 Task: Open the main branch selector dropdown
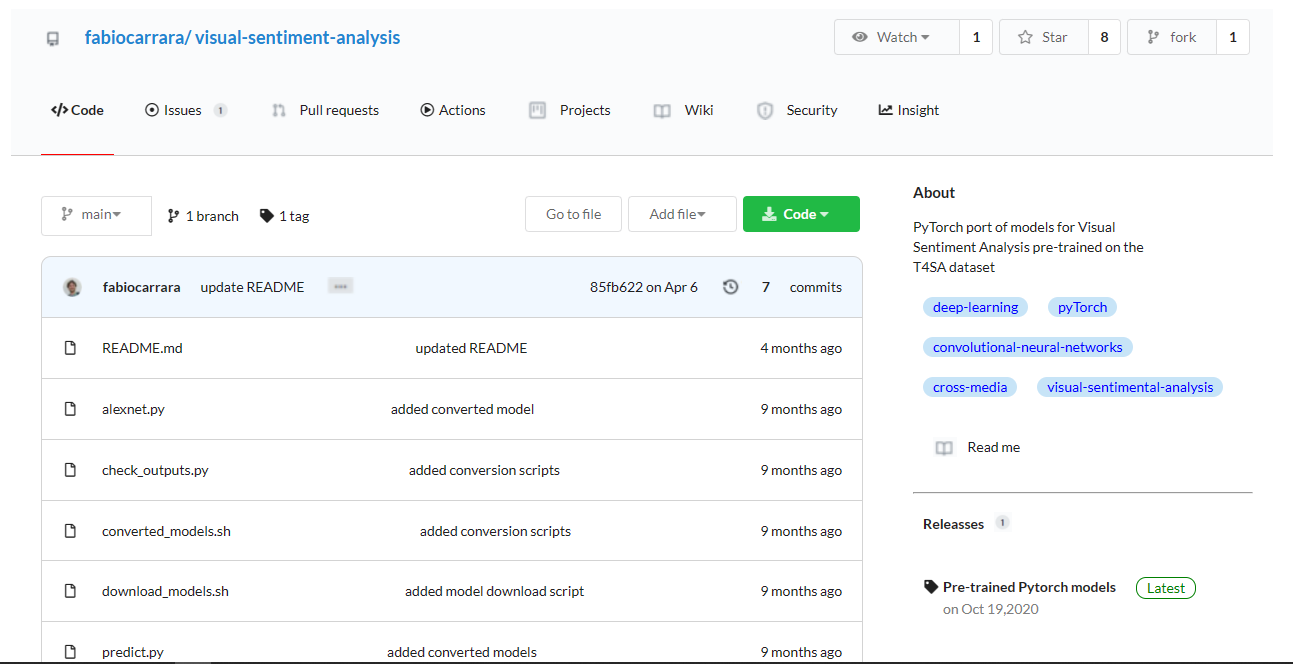pyautogui.click(x=95, y=215)
